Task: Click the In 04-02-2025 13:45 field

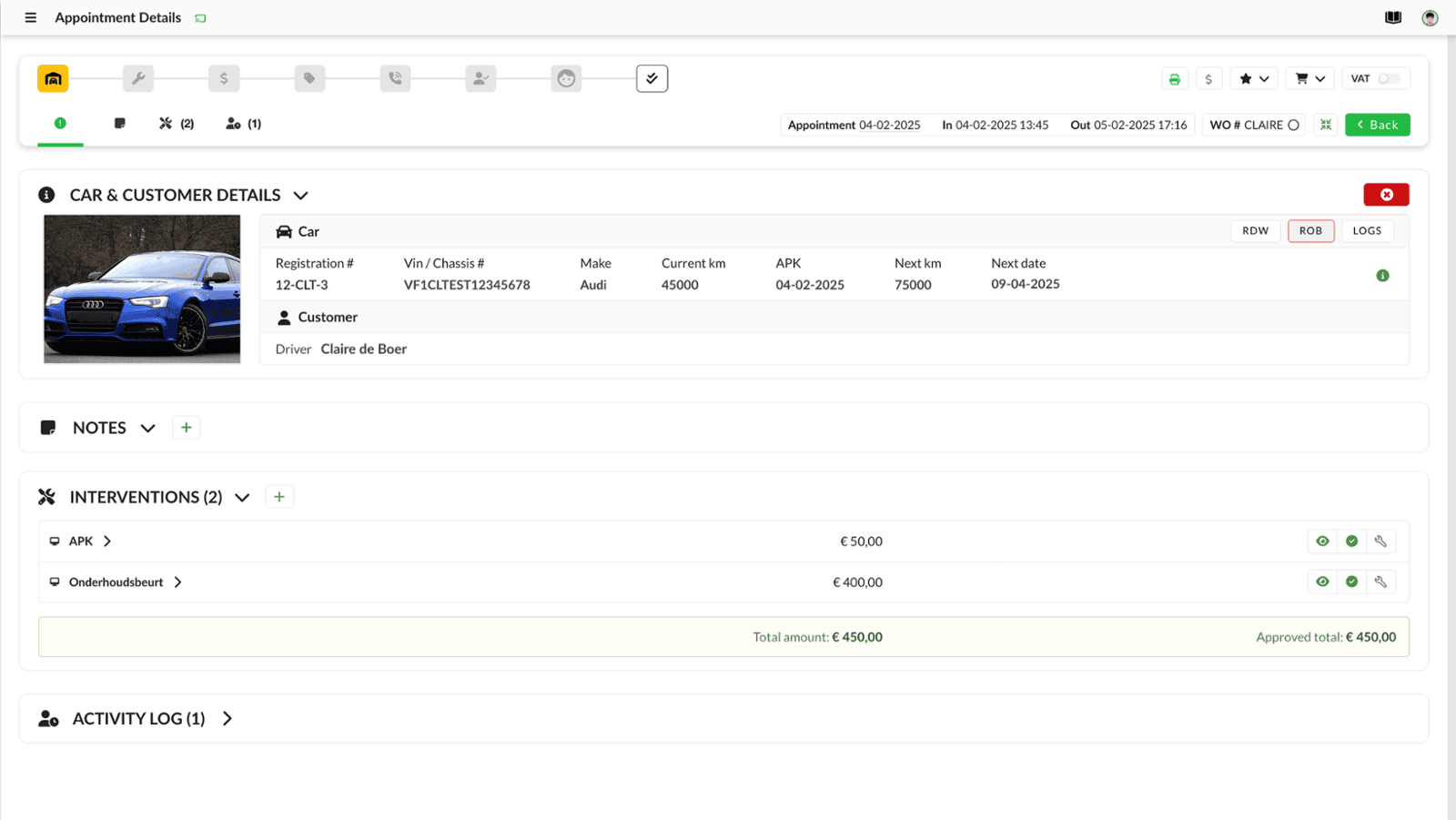Action: (995, 125)
